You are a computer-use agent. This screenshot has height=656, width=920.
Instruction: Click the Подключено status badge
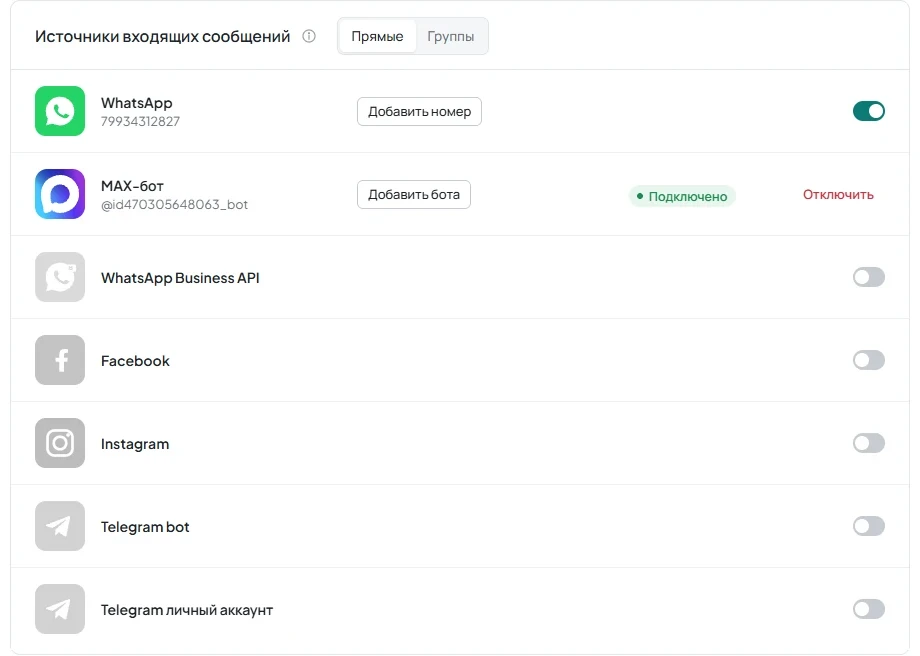(x=682, y=196)
